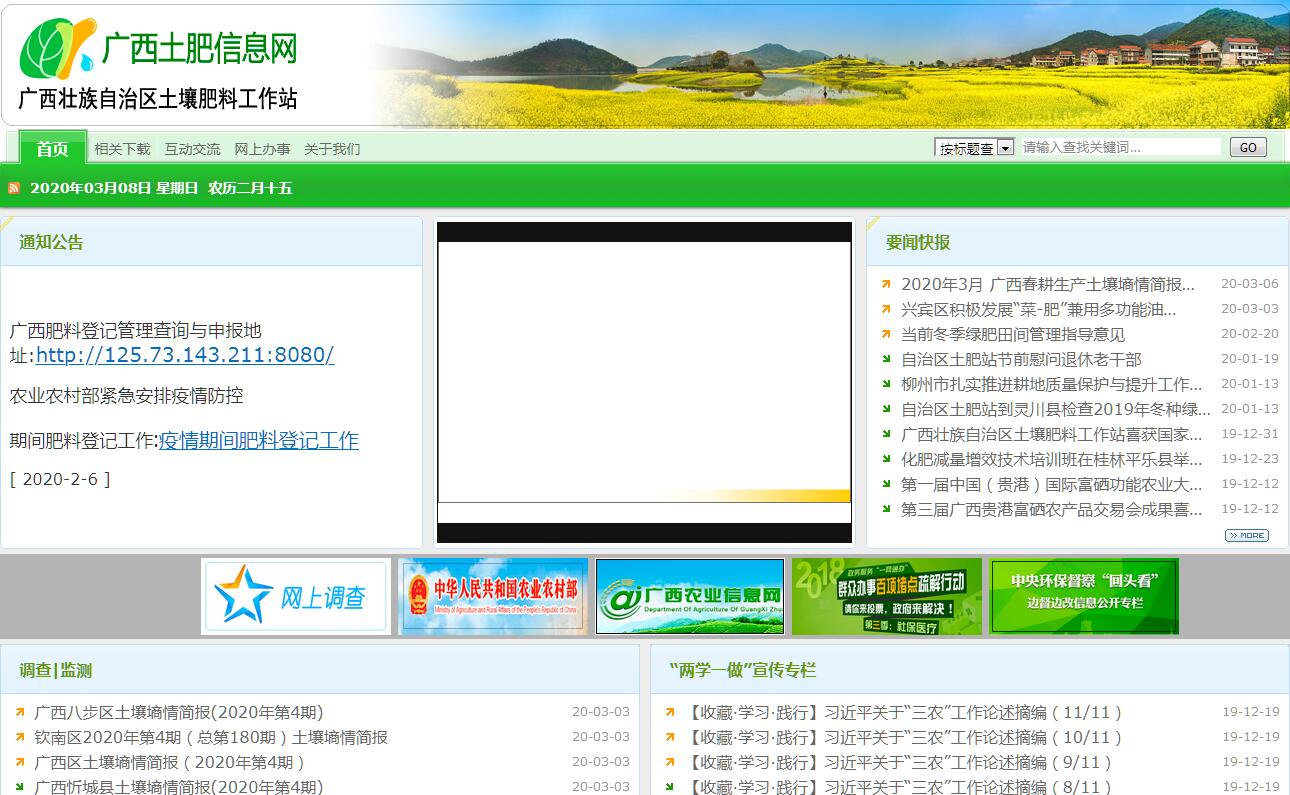Go to 网上办事 in navigation bar
The width and height of the screenshot is (1290, 795).
click(262, 149)
